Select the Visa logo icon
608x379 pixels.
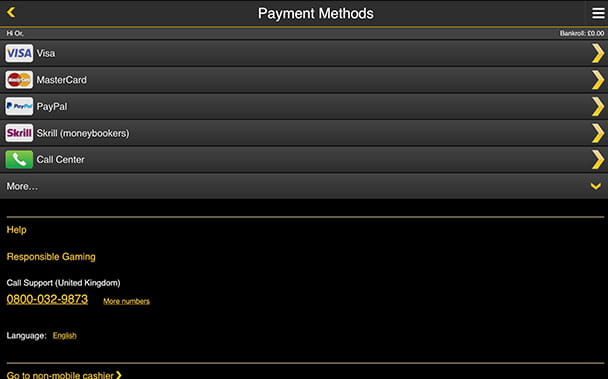pyautogui.click(x=19, y=53)
